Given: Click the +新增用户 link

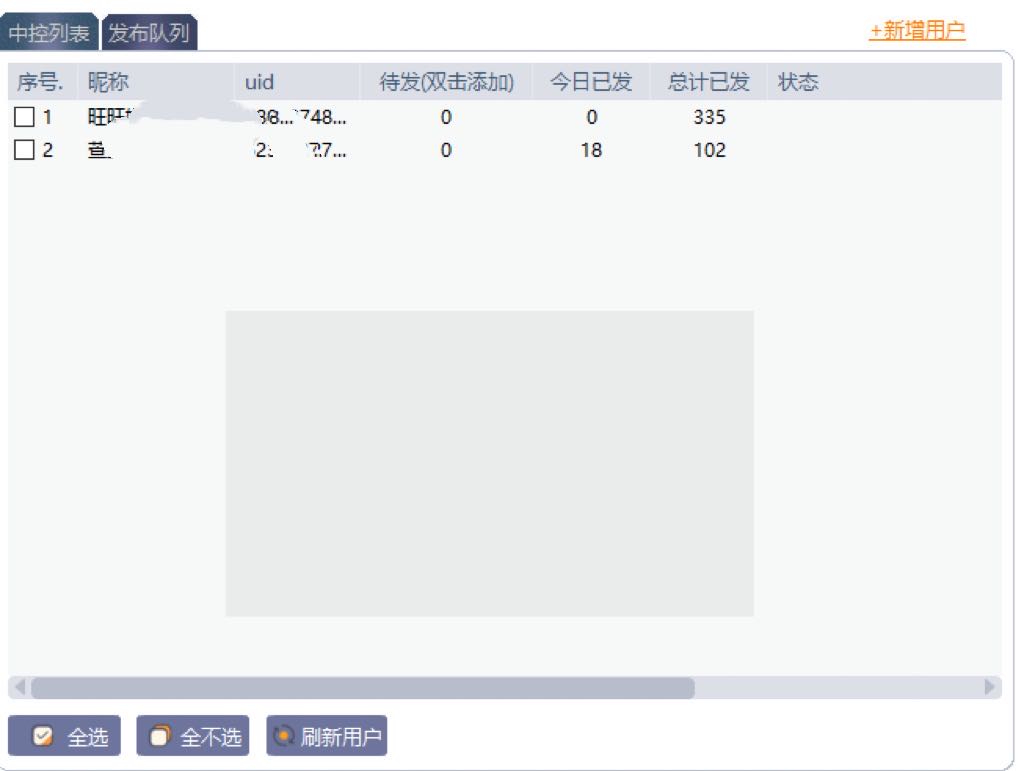Looking at the screenshot, I should click(x=917, y=31).
